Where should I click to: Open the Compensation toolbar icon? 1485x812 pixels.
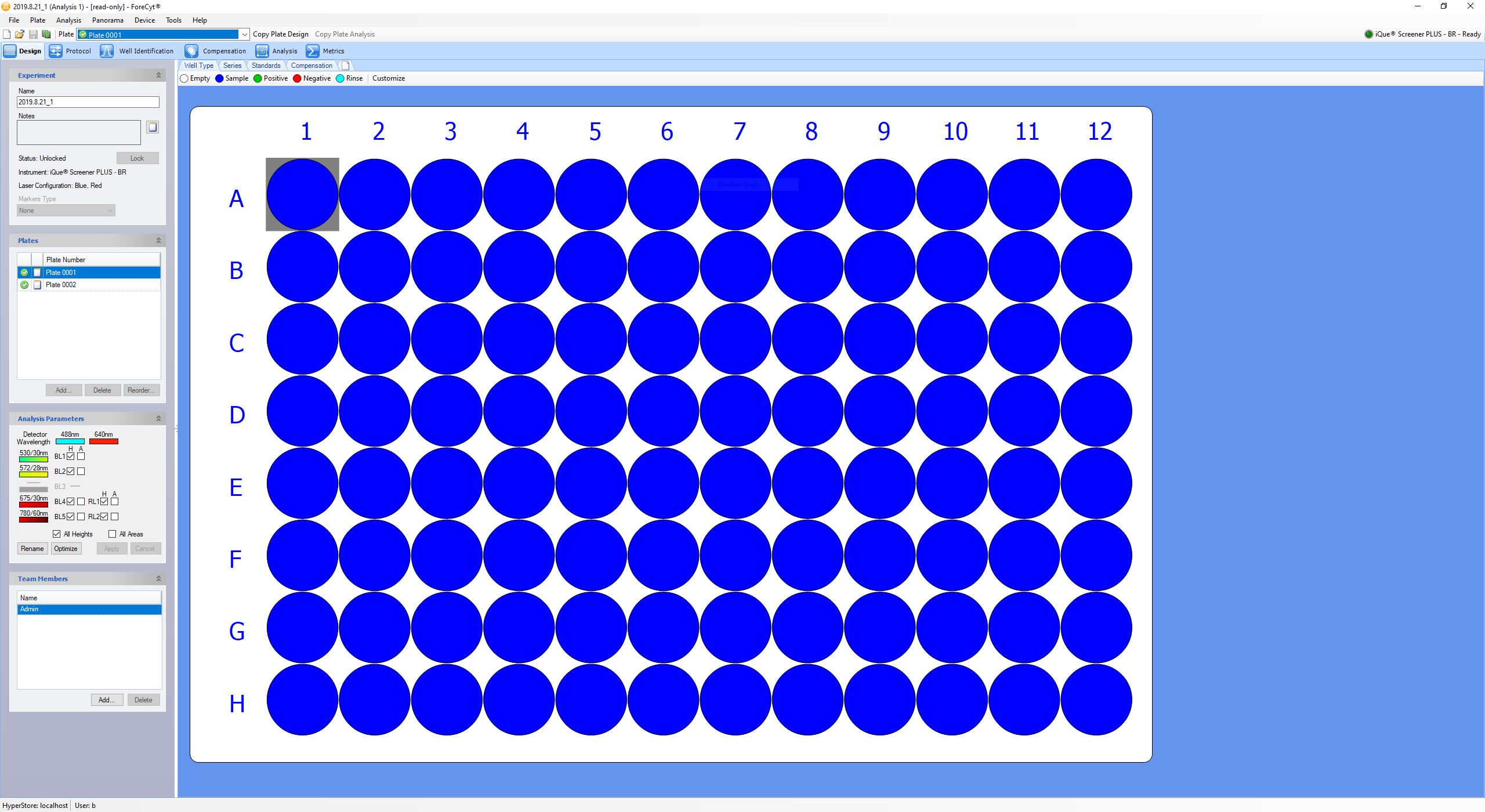[191, 51]
